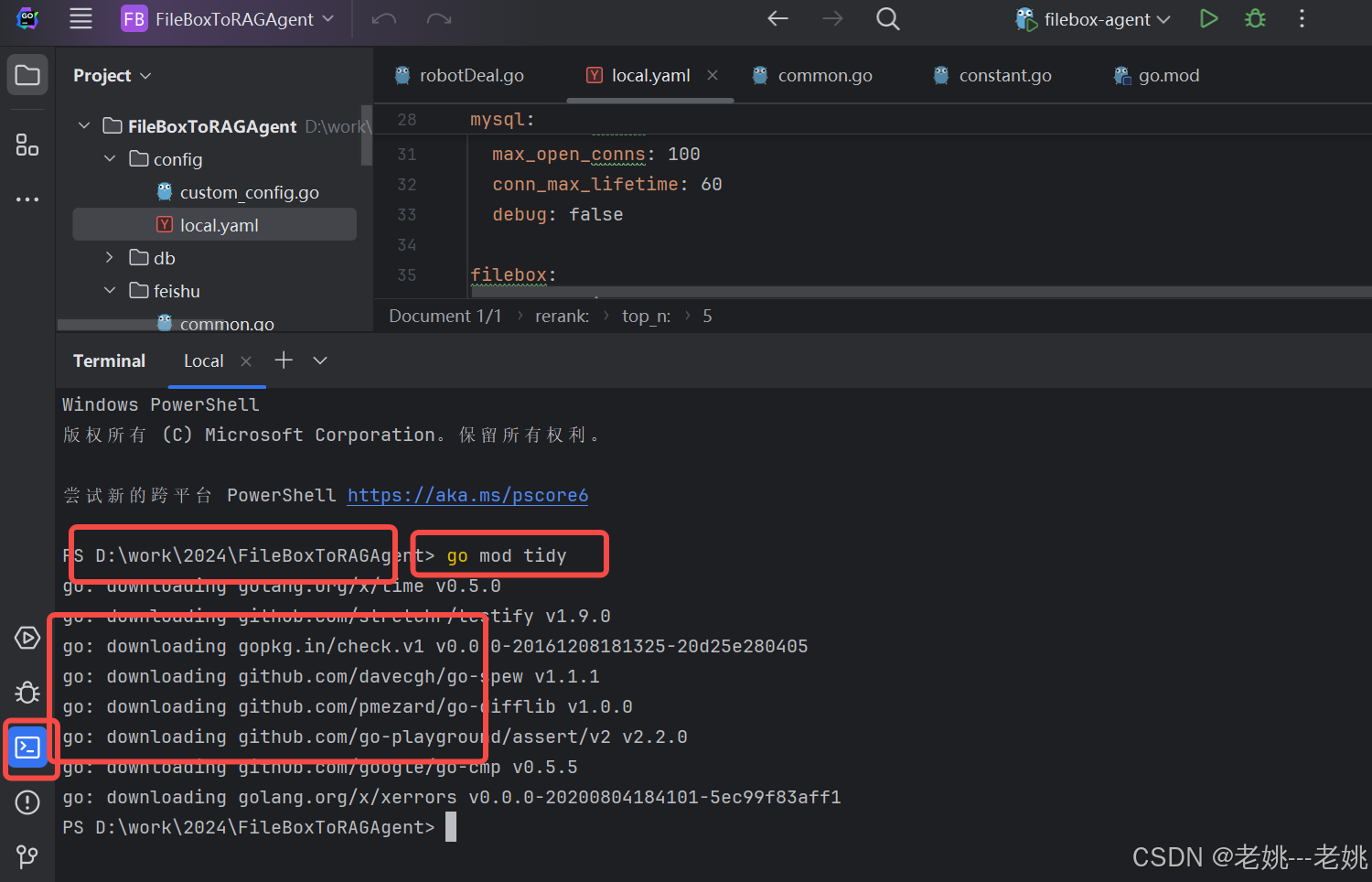Start debugging with the bug icon
Screen dimensions: 1372x882
click(1255, 18)
